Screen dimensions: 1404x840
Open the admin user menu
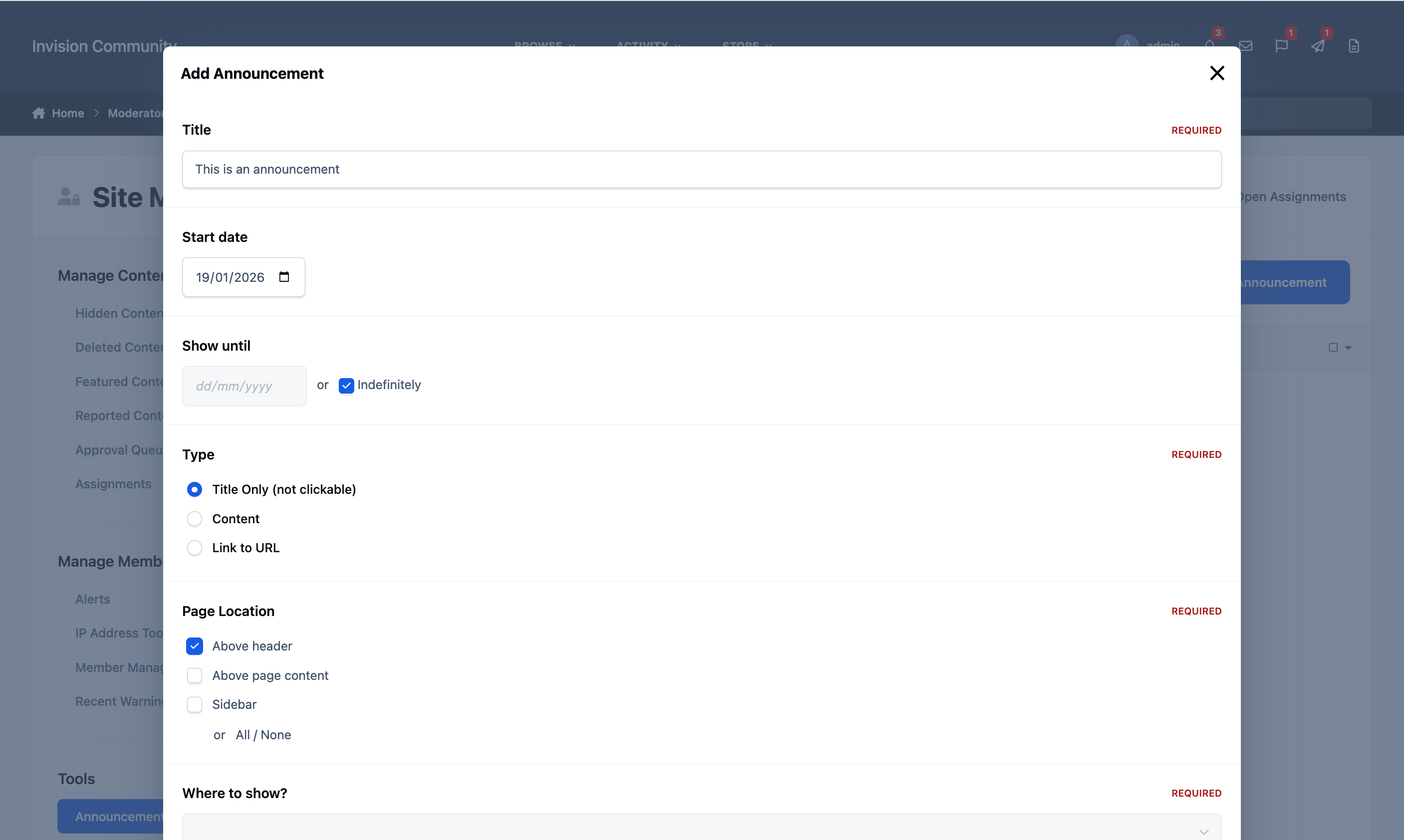point(1148,45)
